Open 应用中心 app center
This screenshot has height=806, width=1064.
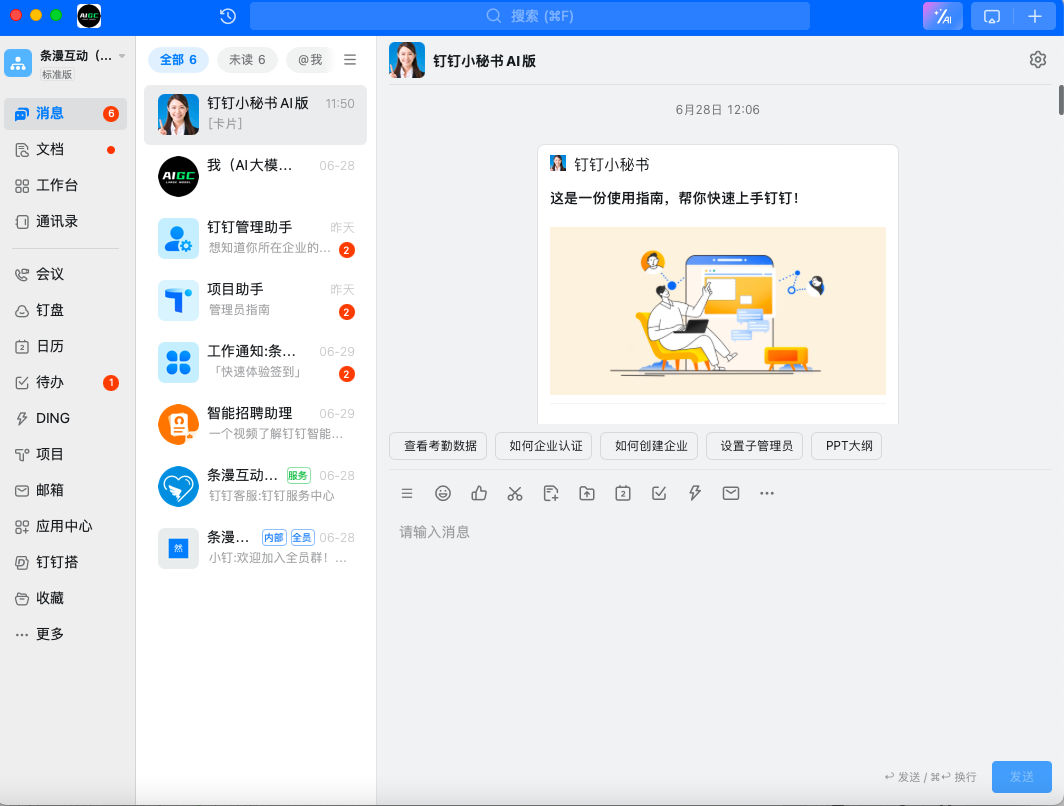point(65,526)
